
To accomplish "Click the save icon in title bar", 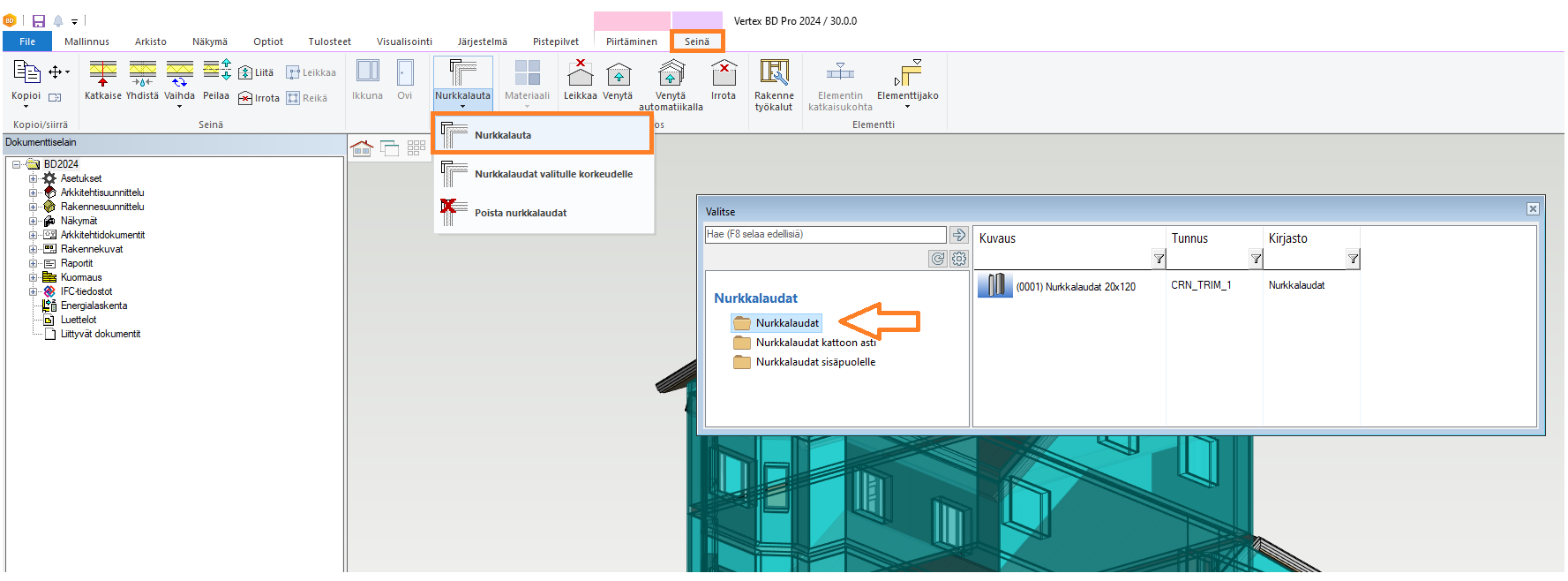I will click(x=39, y=21).
